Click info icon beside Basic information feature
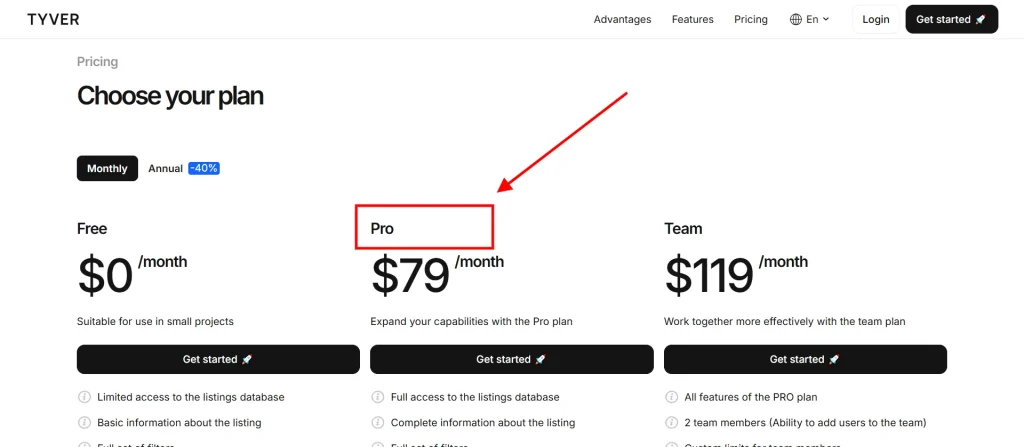1024x447 pixels. (x=83, y=423)
